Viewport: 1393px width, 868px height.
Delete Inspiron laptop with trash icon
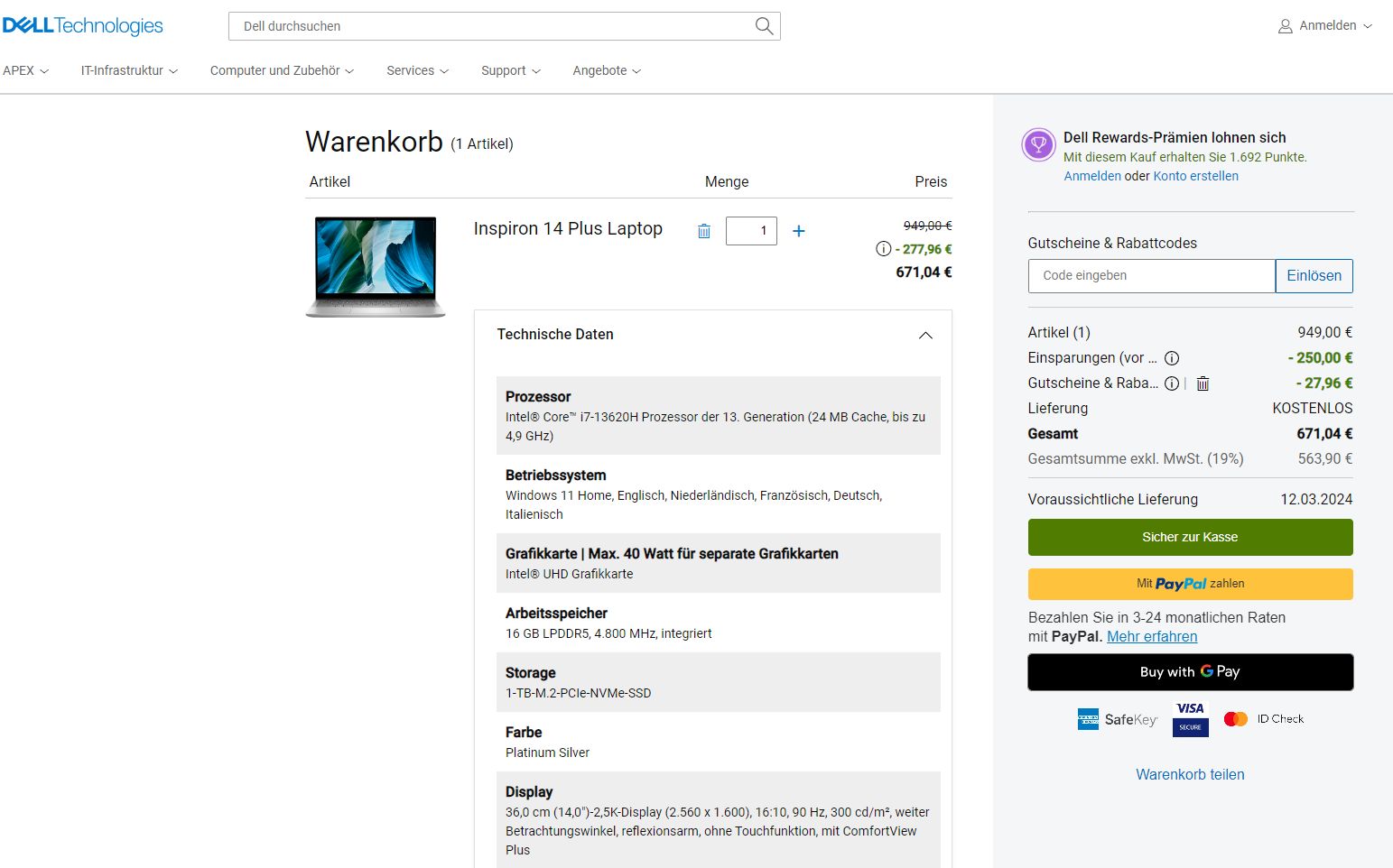click(704, 231)
